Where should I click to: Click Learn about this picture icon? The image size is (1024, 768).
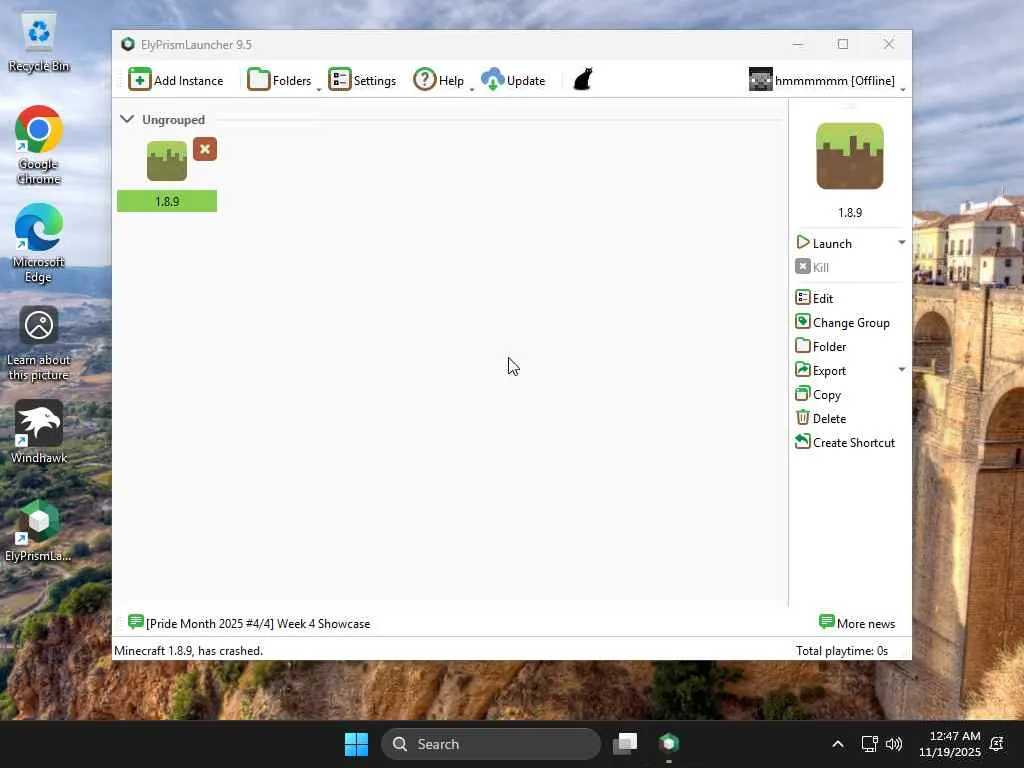point(39,344)
